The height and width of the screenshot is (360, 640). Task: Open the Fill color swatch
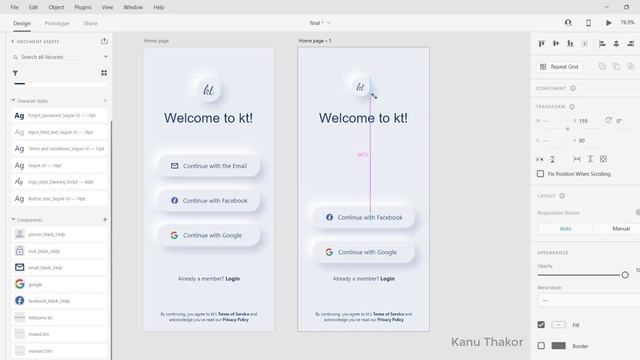pos(558,325)
